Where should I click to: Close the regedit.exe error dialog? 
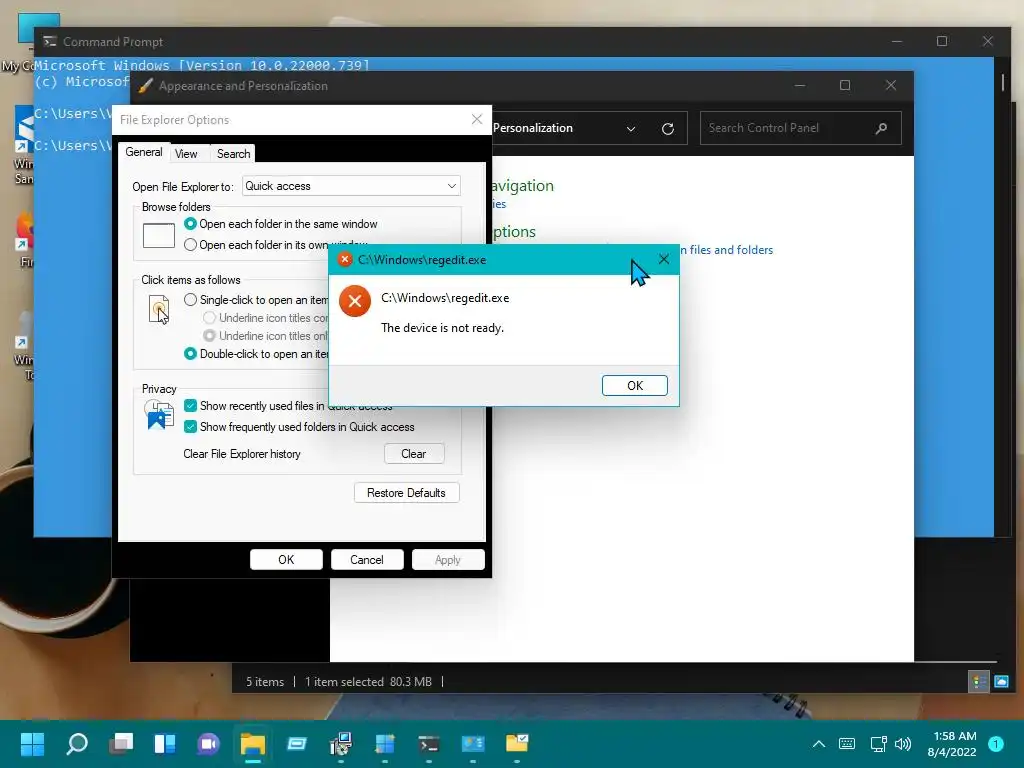[x=664, y=259]
